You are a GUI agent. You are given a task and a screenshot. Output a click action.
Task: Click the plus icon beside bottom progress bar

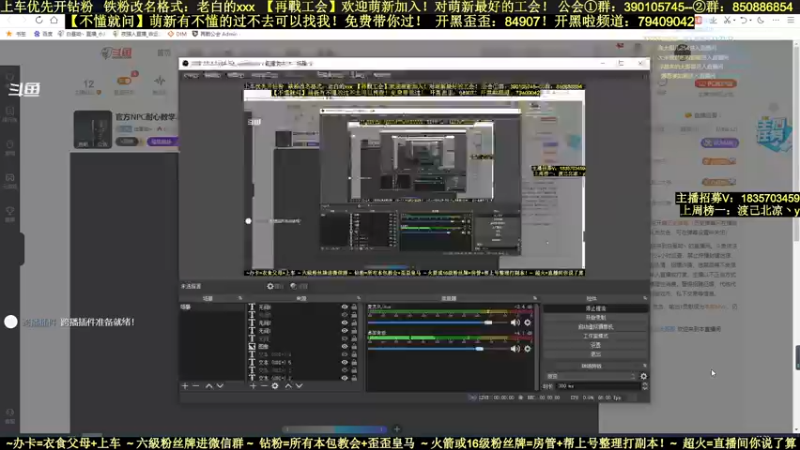(x=397, y=429)
